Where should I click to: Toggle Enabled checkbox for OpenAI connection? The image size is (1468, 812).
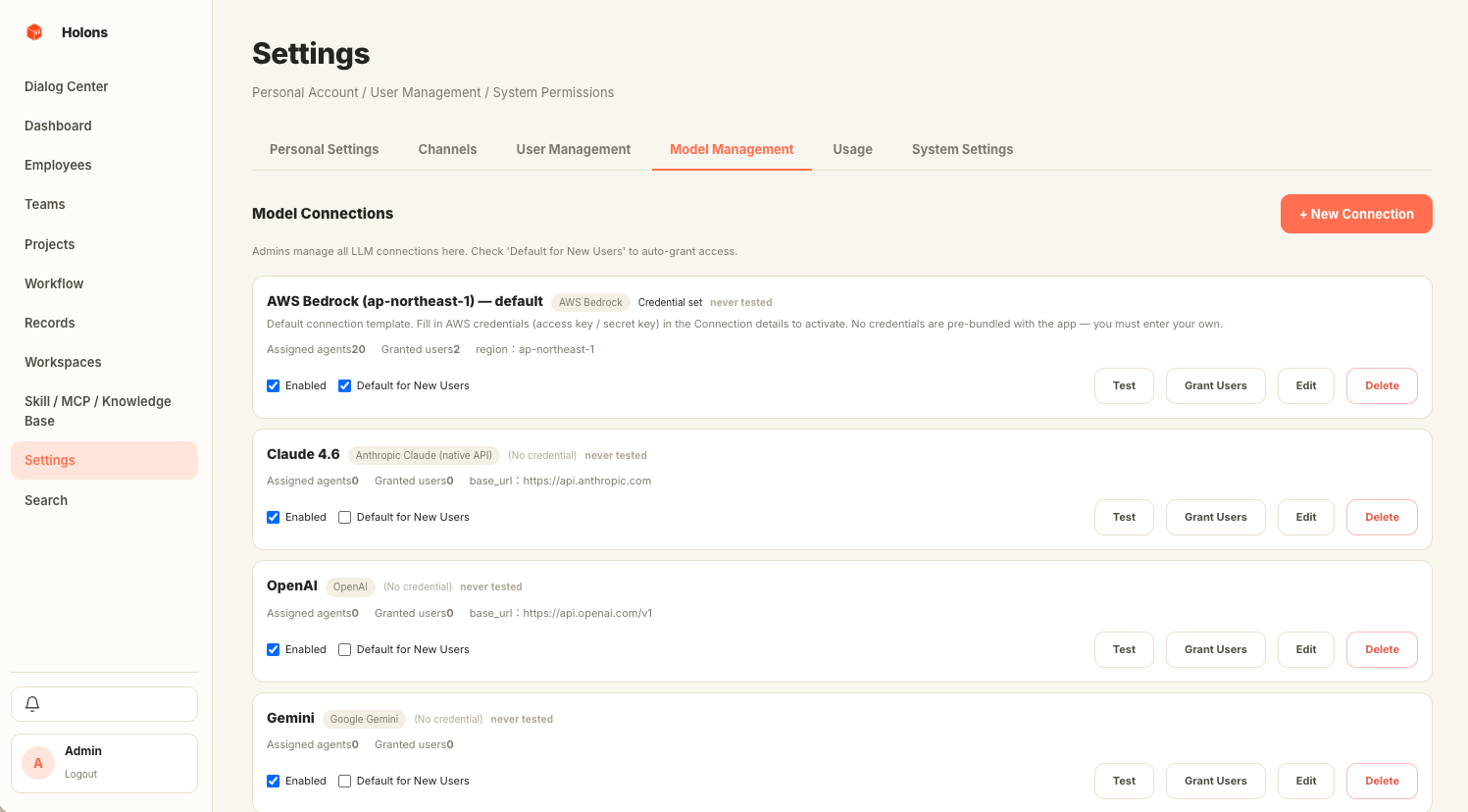tap(274, 650)
